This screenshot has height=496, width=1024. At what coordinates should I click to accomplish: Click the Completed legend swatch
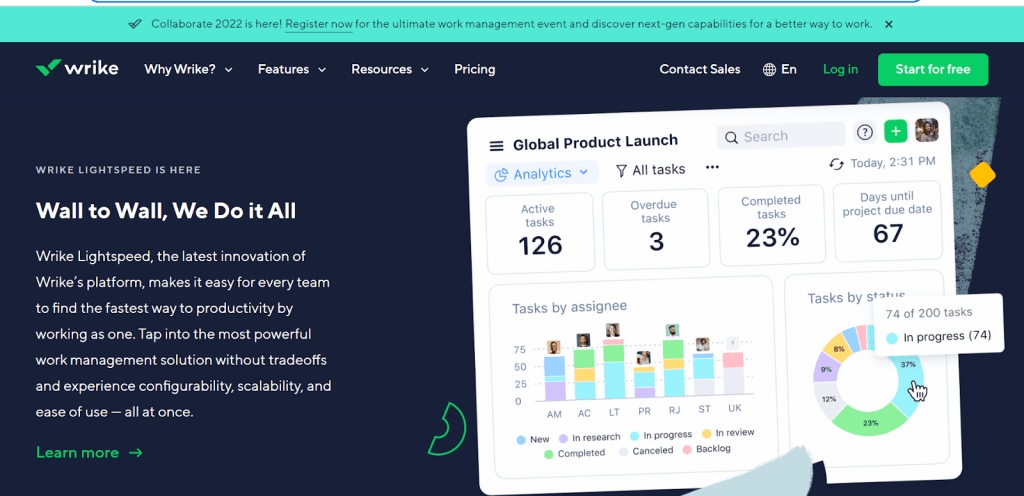(x=549, y=454)
